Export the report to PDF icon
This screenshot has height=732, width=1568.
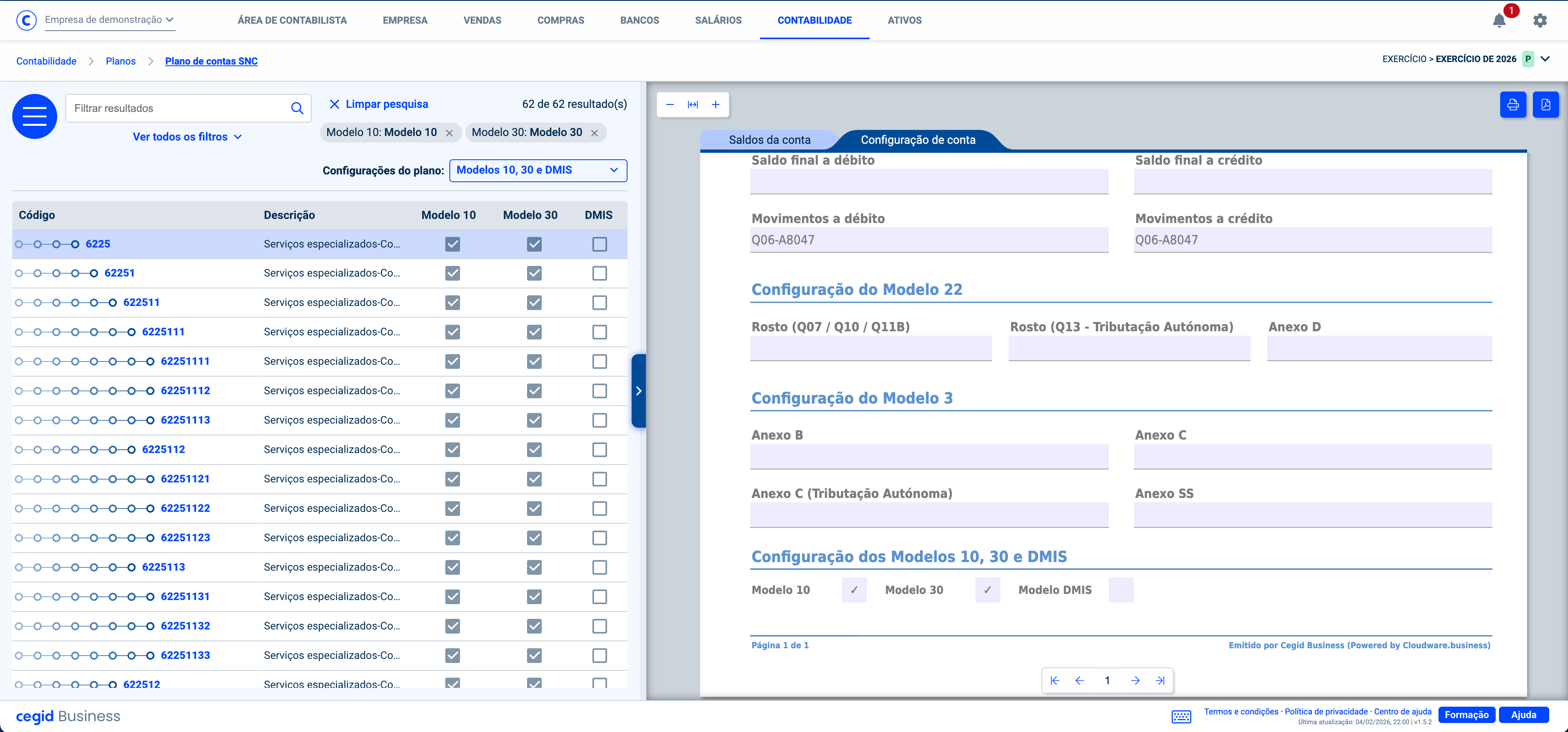tap(1546, 105)
